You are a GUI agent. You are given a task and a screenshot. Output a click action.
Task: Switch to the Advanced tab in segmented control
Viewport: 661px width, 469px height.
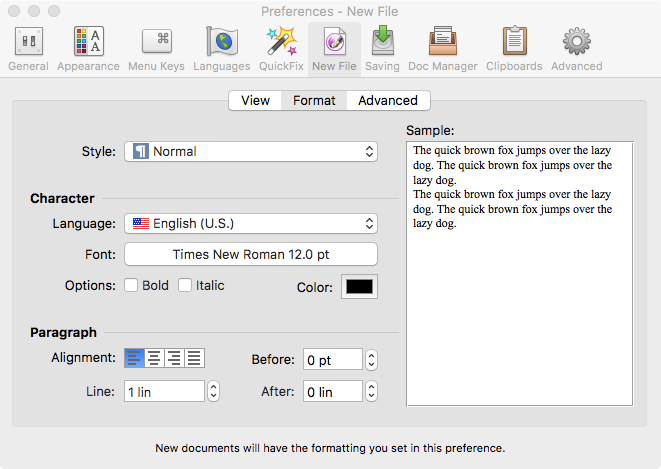pyautogui.click(x=388, y=100)
